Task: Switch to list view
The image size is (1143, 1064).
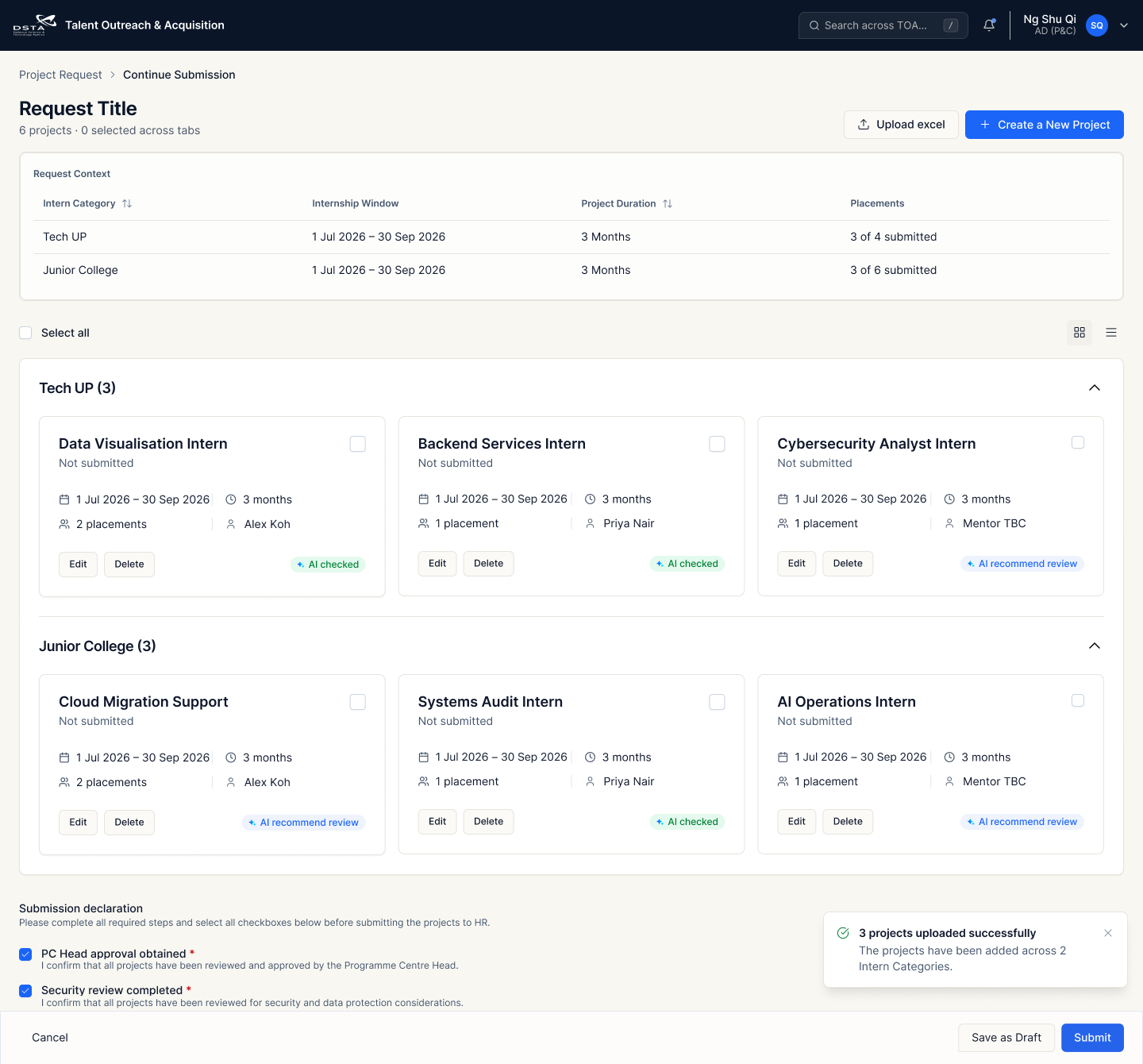Action: coord(1111,333)
